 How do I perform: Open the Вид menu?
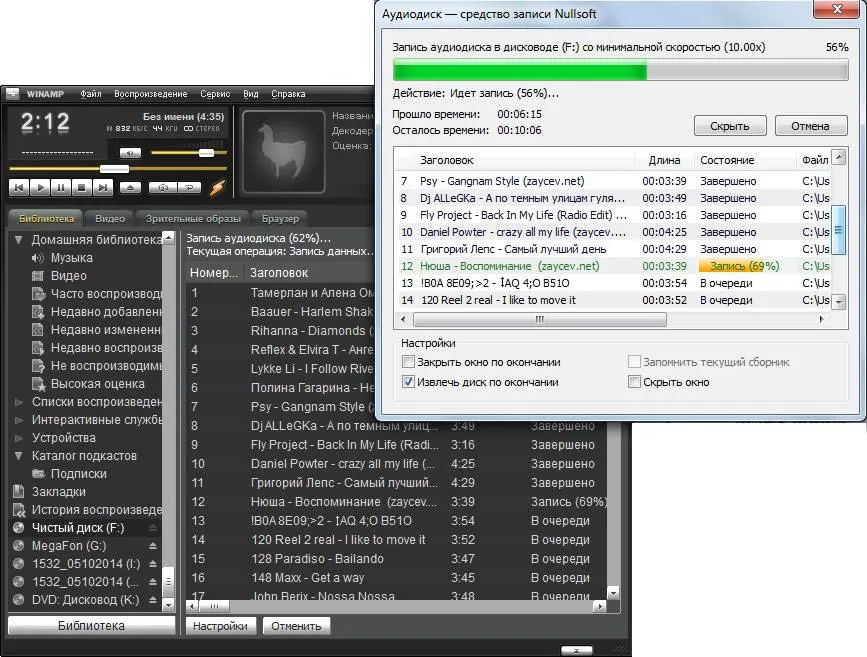tap(250, 93)
